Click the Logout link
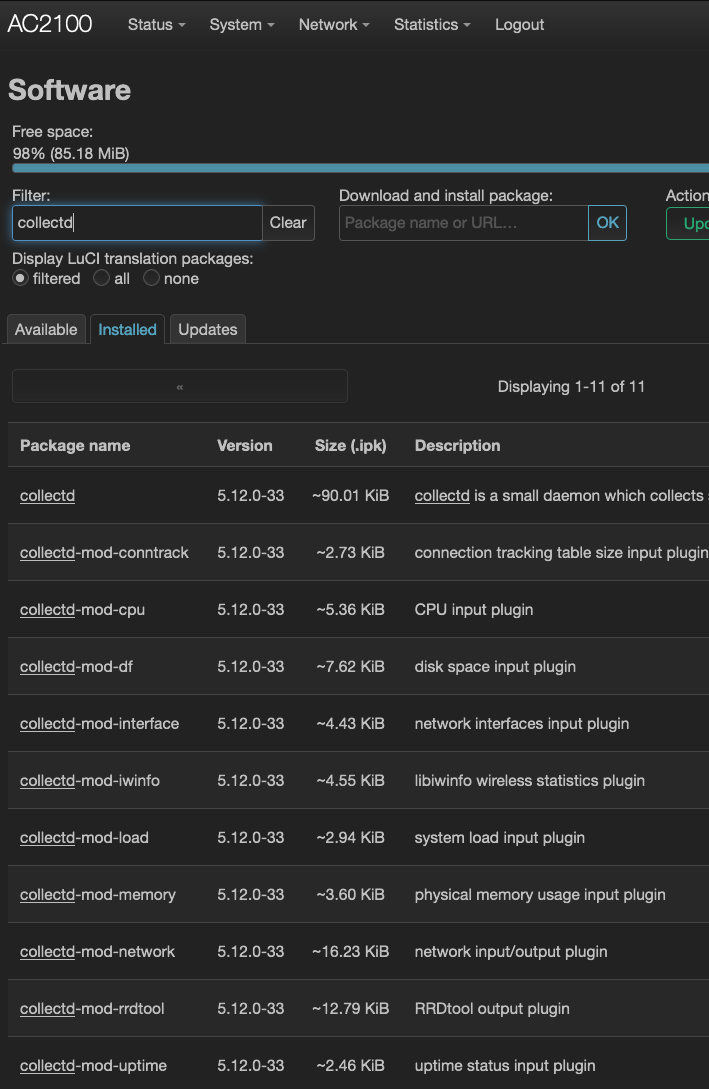709x1089 pixels. [x=519, y=25]
